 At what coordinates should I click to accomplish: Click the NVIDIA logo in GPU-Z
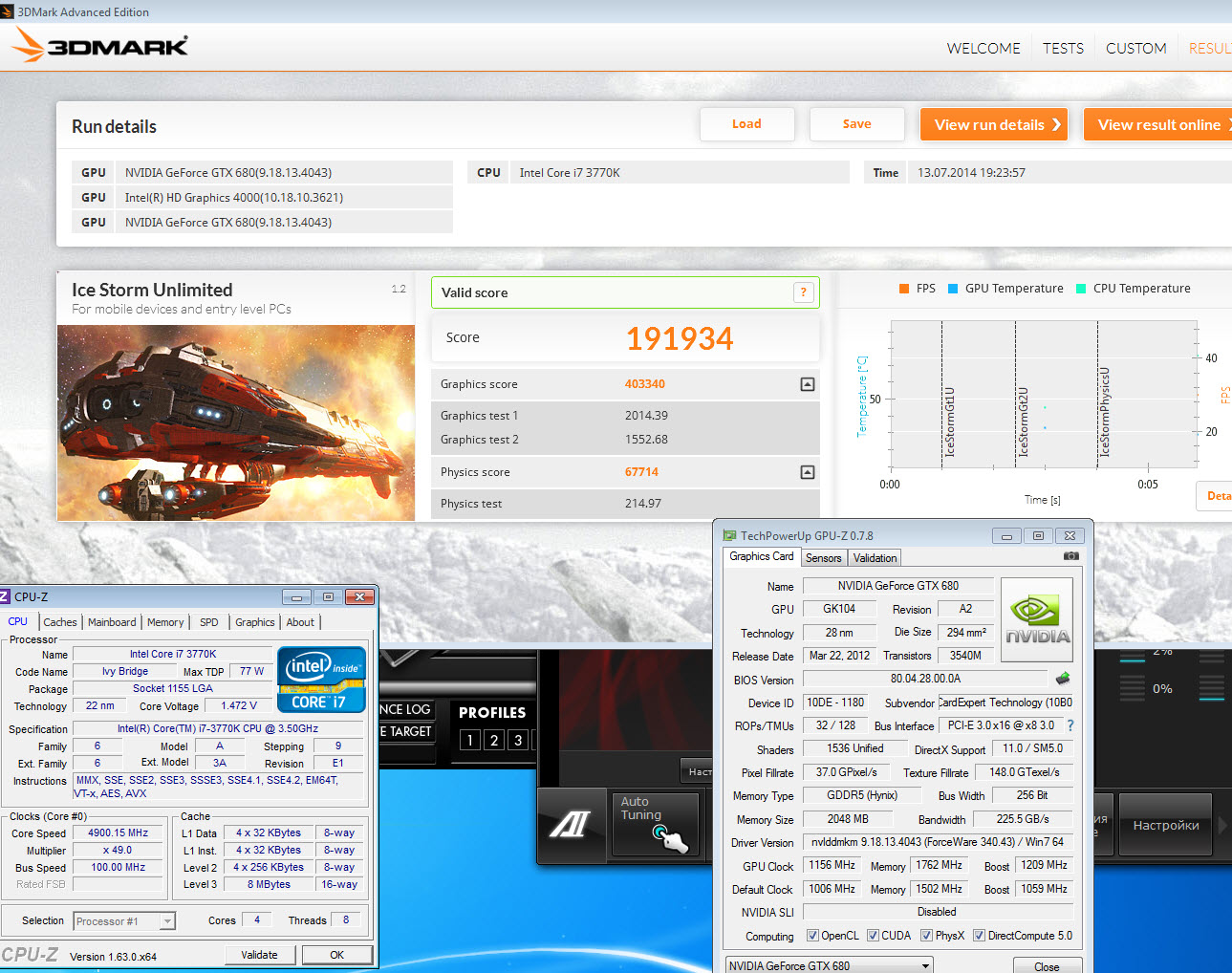click(x=1036, y=619)
